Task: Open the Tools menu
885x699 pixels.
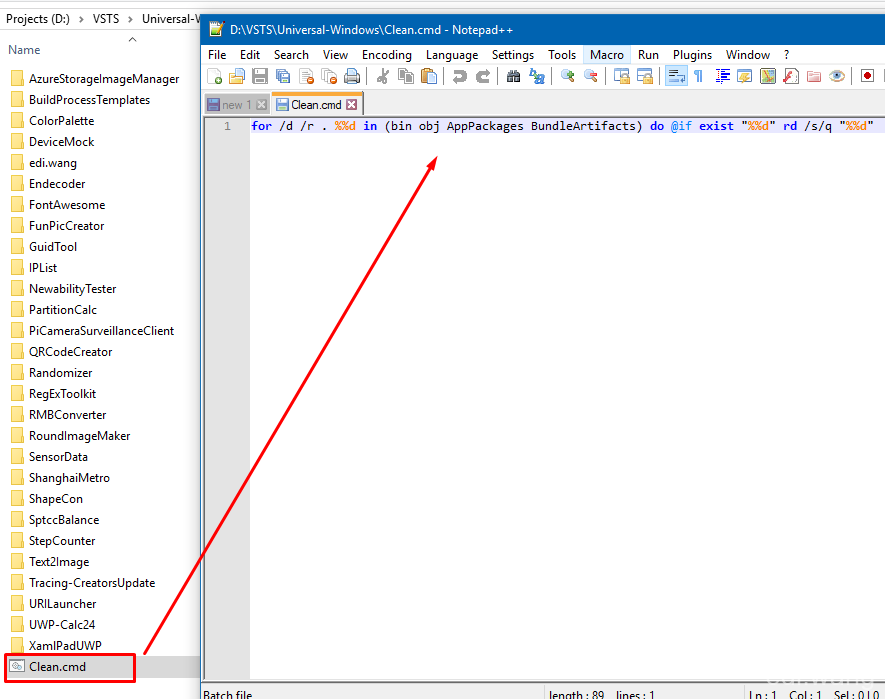Action: (x=562, y=55)
